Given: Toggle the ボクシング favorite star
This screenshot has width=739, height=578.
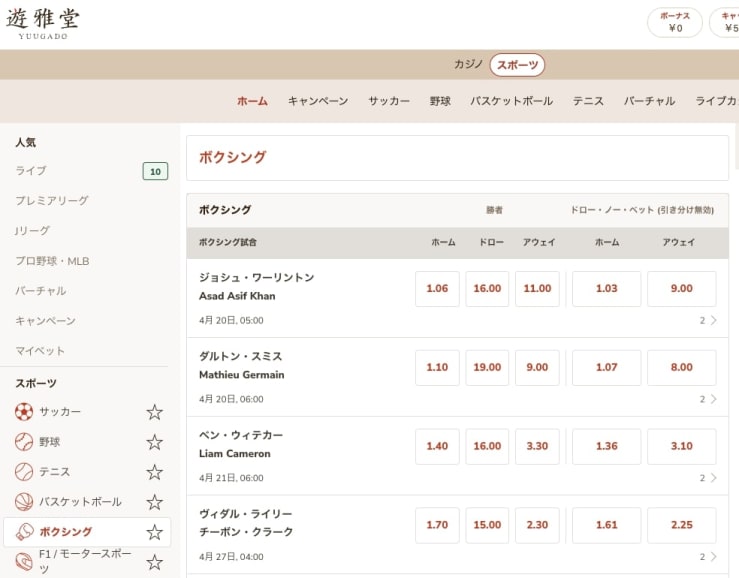Looking at the screenshot, I should click(154, 532).
